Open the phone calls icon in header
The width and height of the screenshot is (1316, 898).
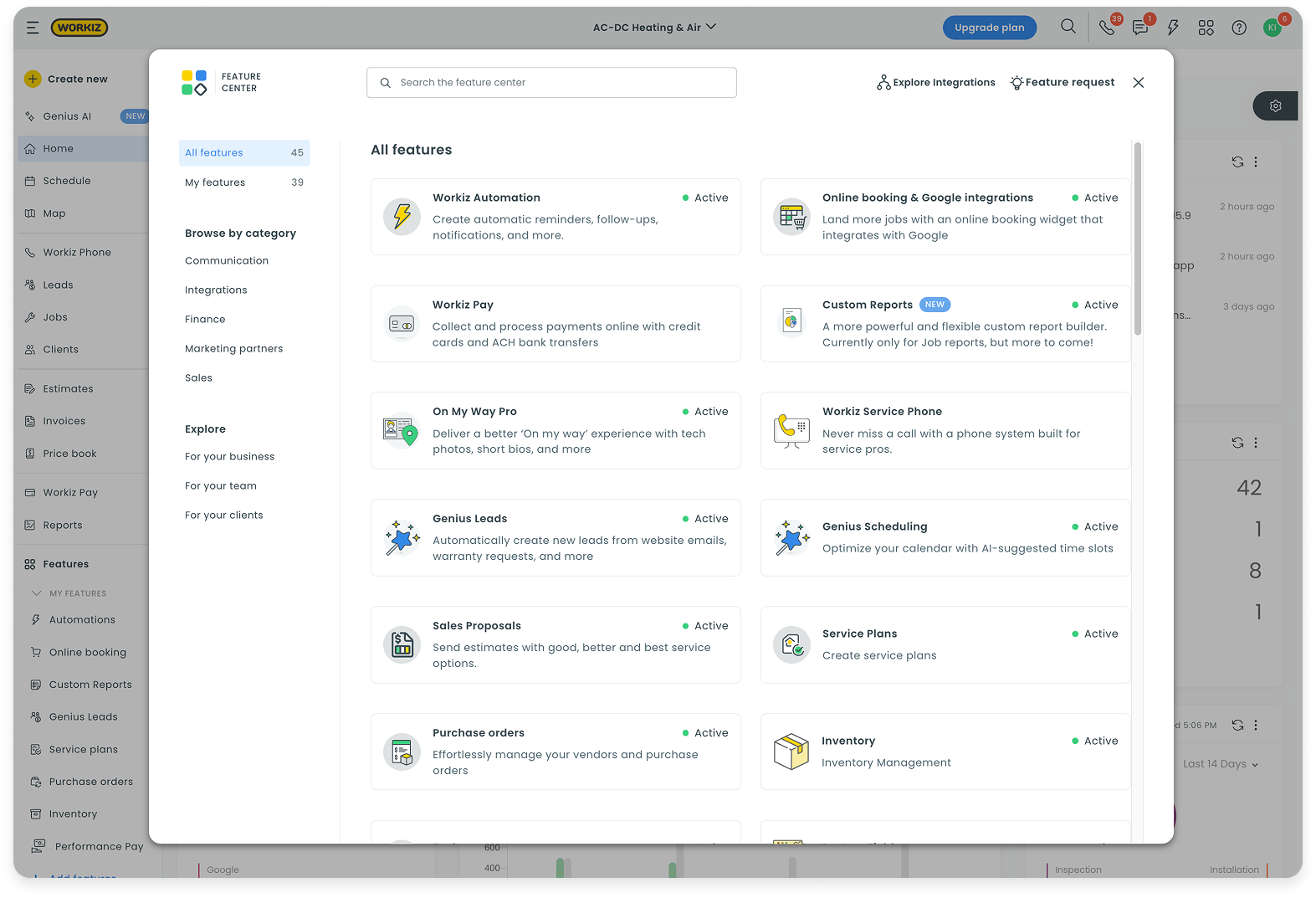point(1106,28)
